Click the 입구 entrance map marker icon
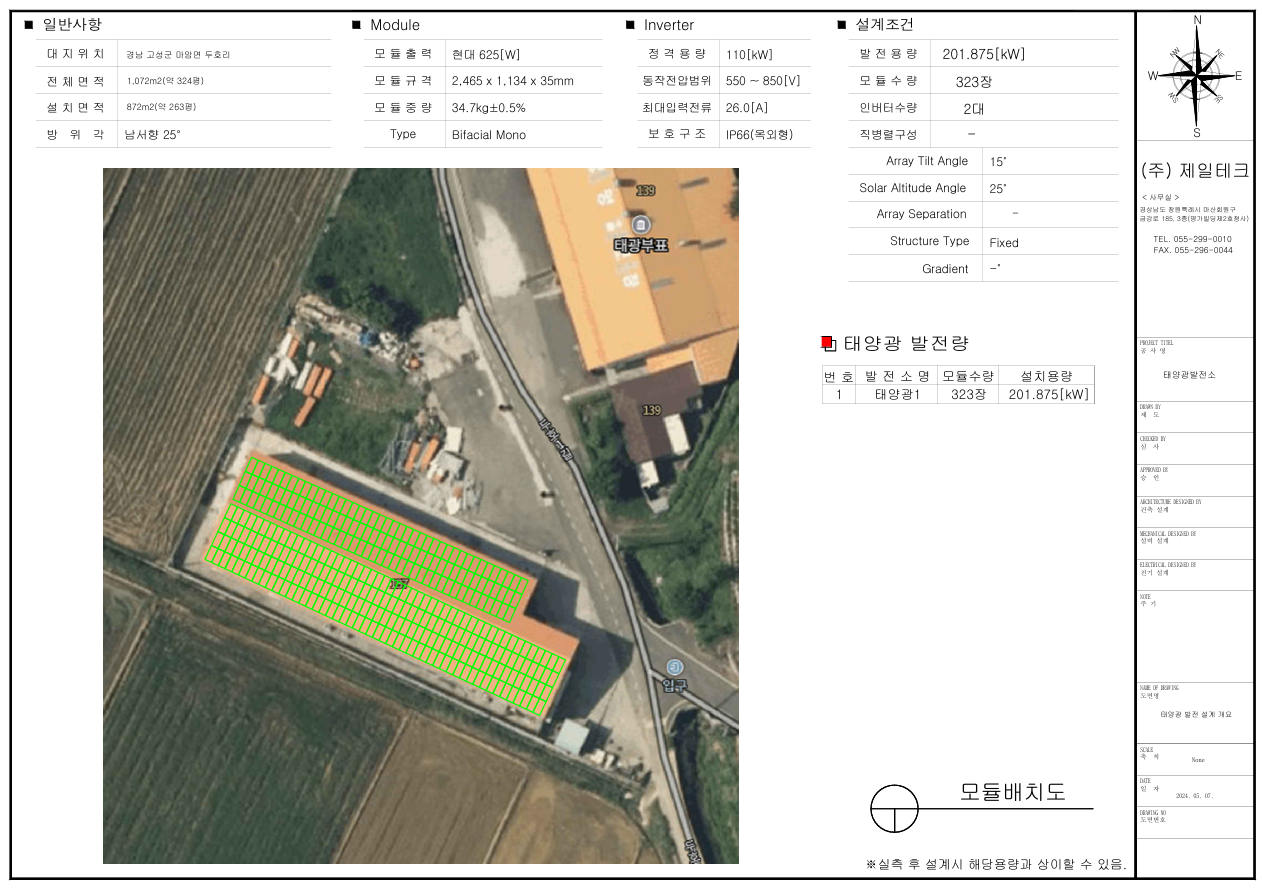Viewport: 1262px width, 888px height. click(x=676, y=666)
